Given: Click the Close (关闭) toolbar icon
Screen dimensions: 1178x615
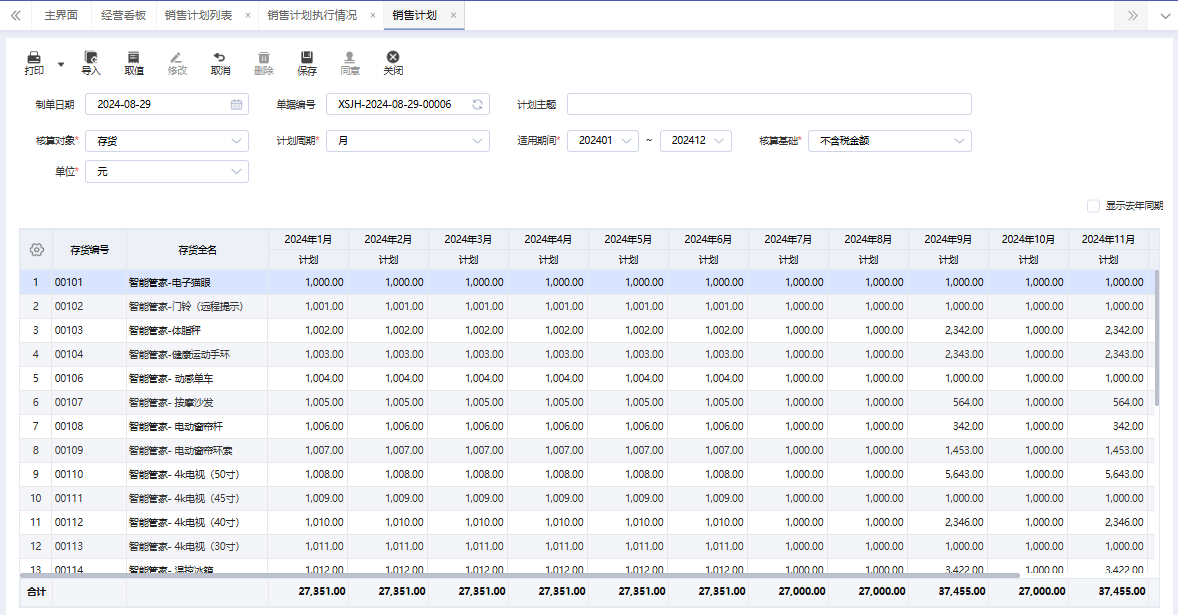Looking at the screenshot, I should point(393,59).
